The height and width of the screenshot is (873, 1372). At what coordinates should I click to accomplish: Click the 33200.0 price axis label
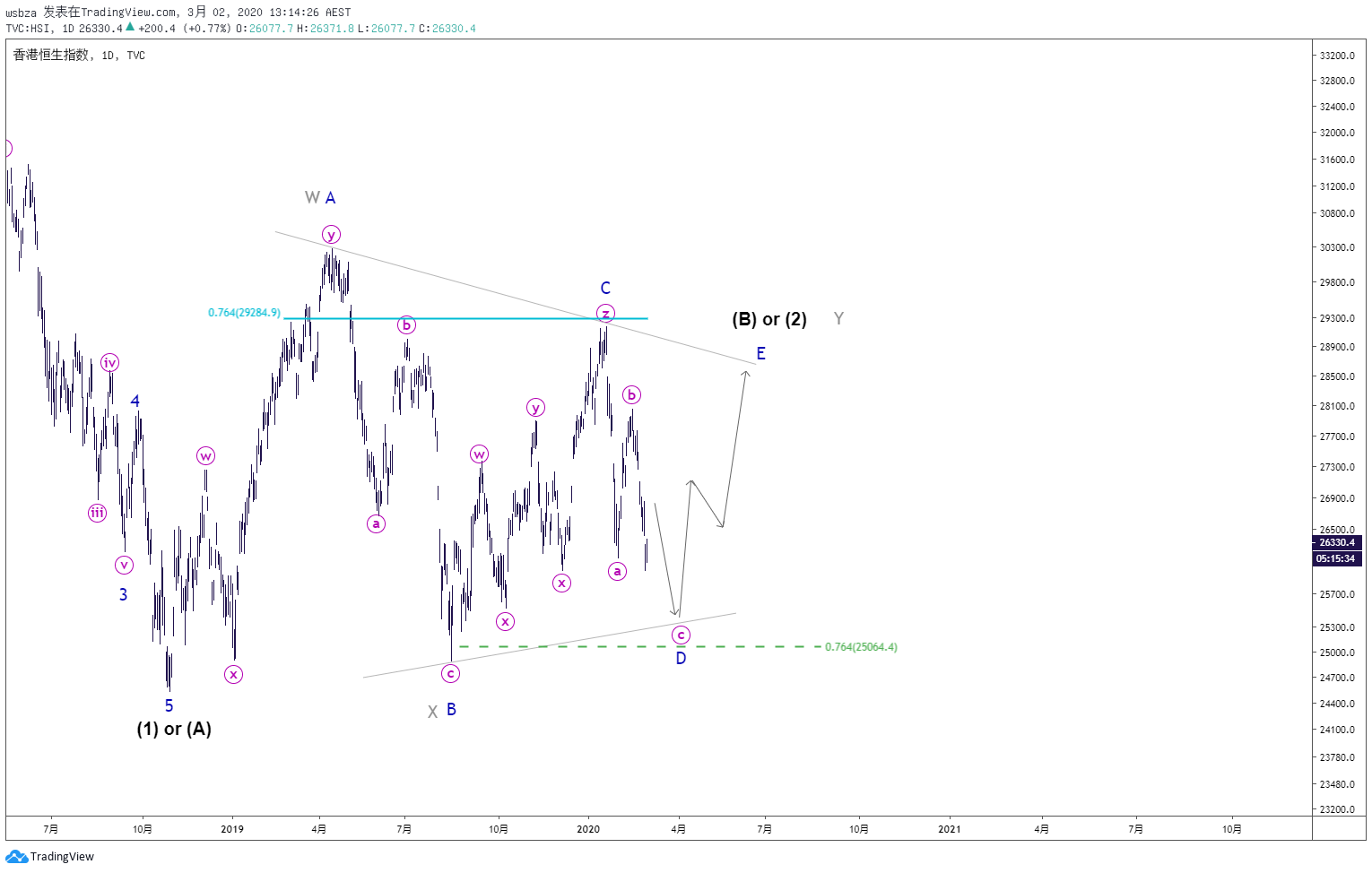pos(1337,56)
